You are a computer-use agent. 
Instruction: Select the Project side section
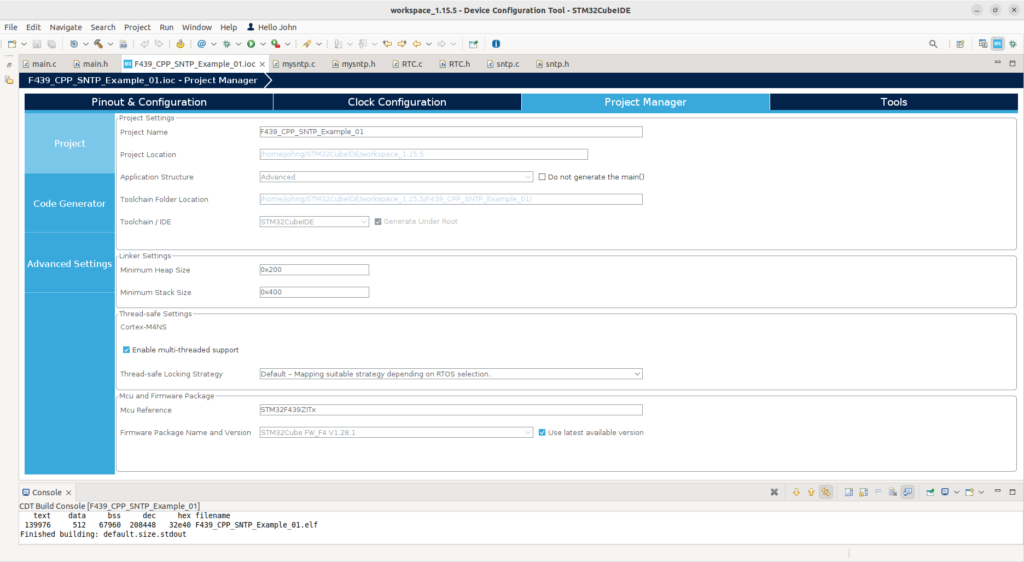click(69, 144)
